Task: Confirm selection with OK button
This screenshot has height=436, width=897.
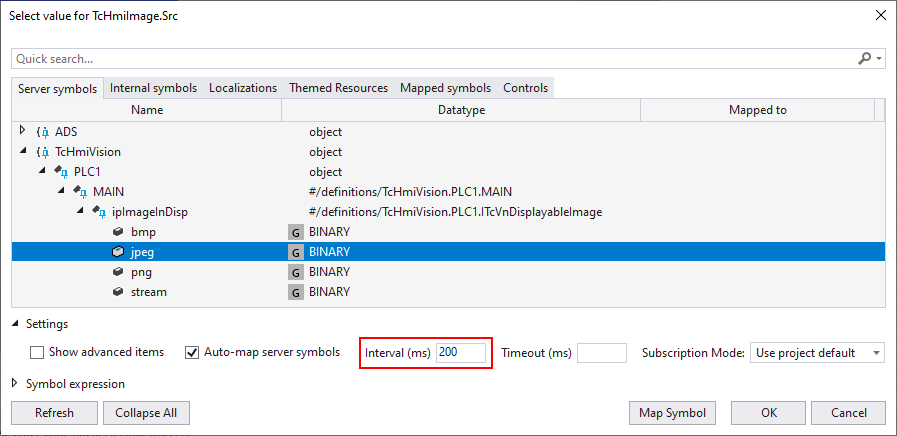Action: point(769,413)
